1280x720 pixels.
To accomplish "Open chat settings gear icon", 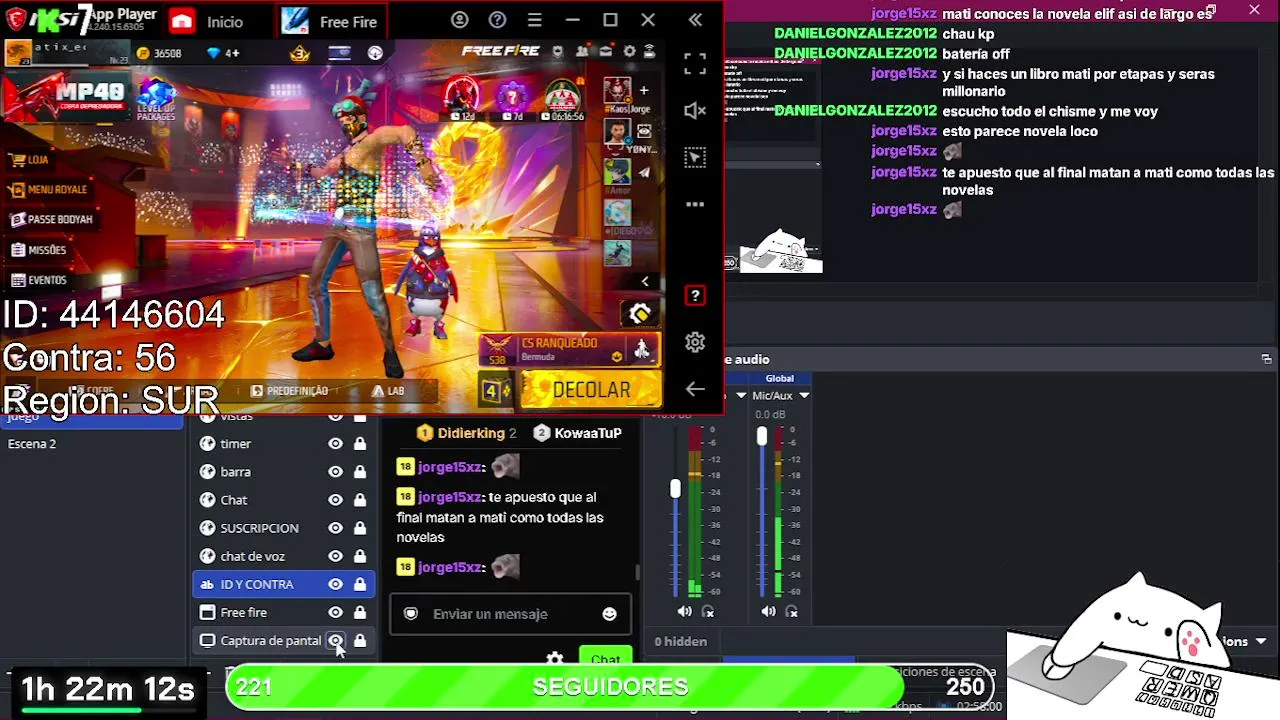I will (555, 660).
